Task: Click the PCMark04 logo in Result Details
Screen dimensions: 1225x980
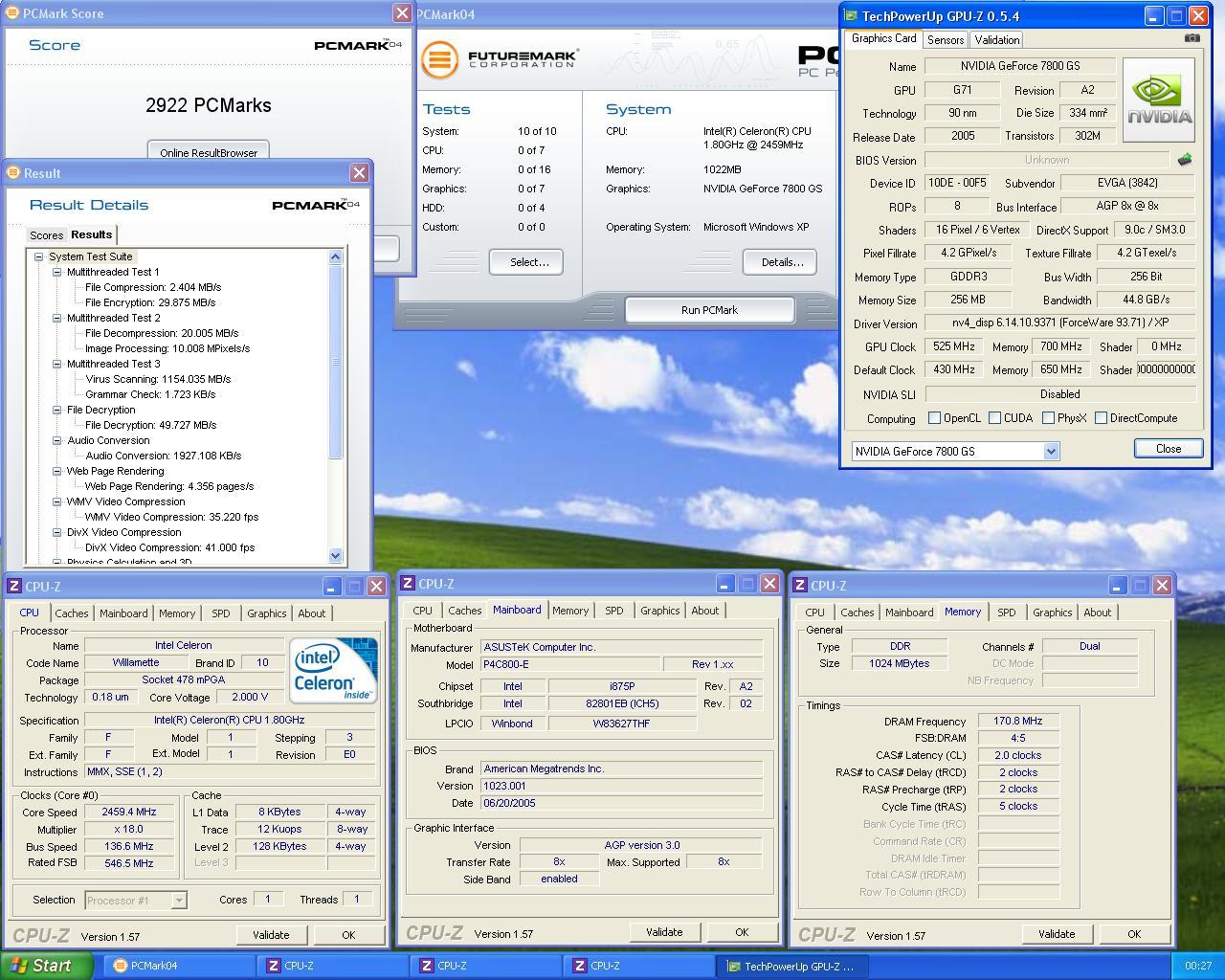Action: coord(316,205)
